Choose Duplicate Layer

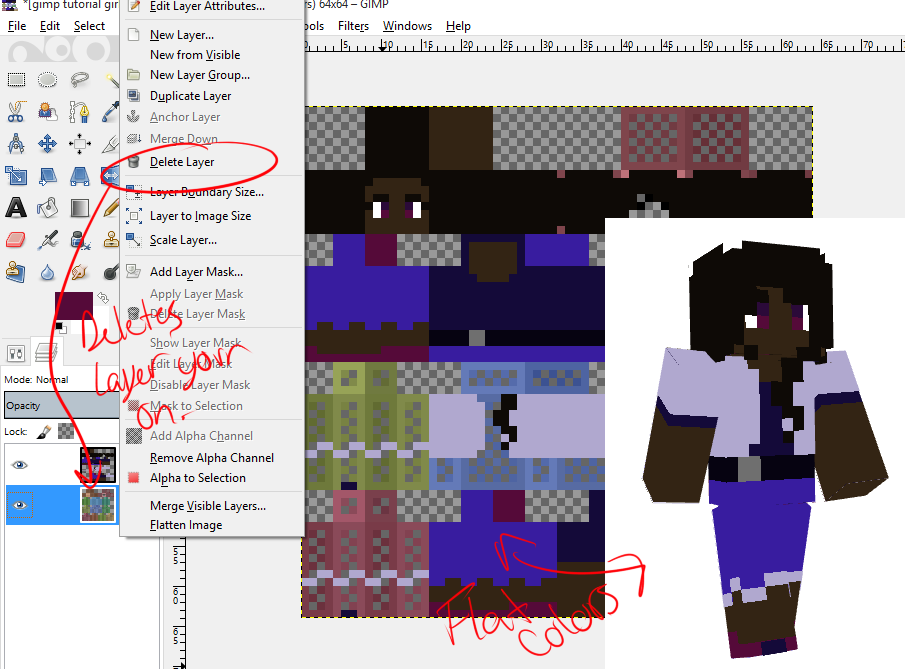(212, 96)
